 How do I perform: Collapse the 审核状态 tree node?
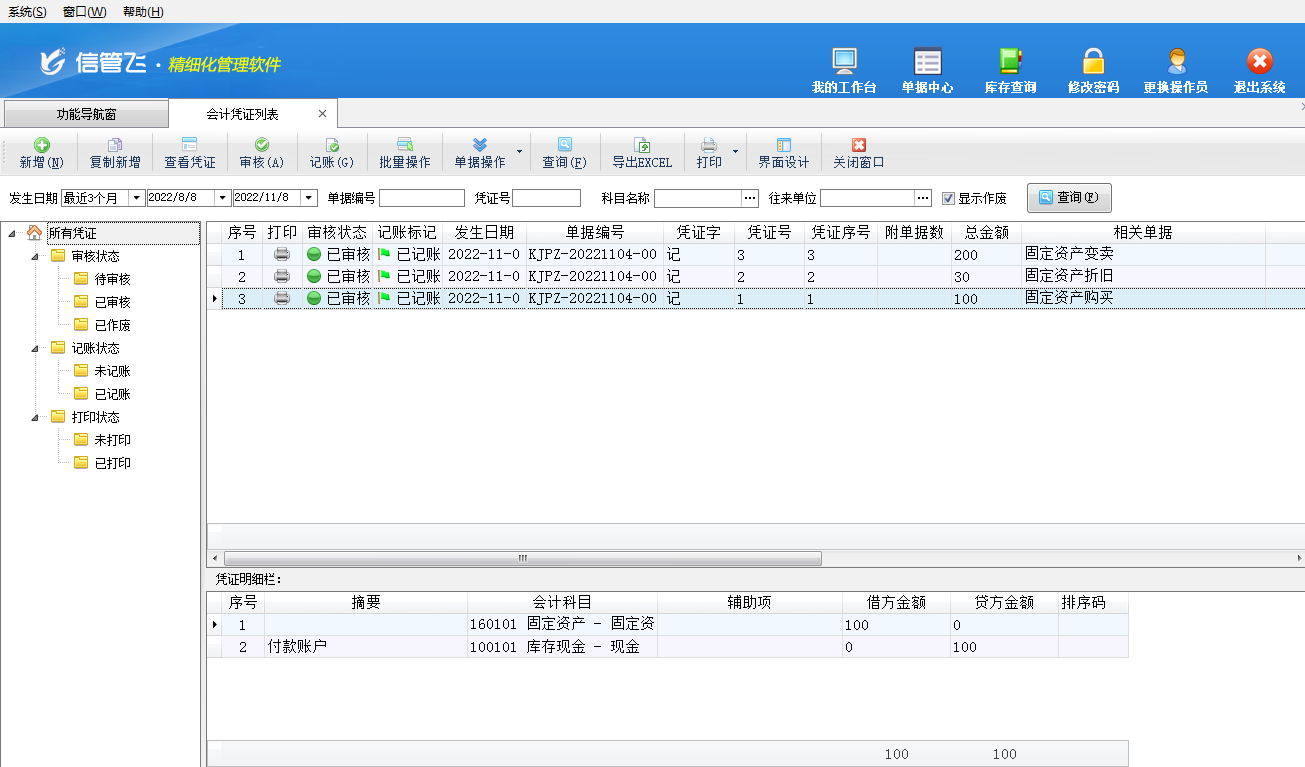point(35,256)
